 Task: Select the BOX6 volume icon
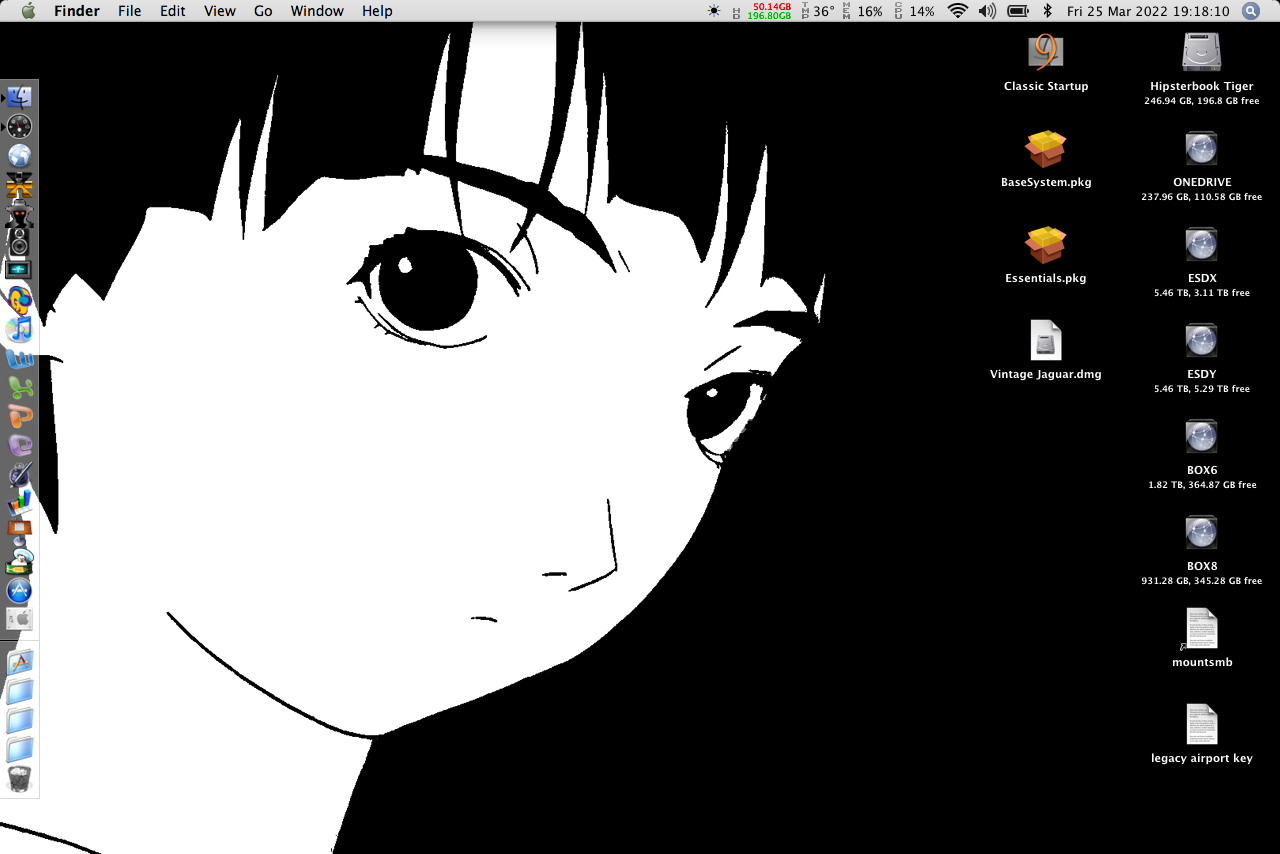pyautogui.click(x=1201, y=437)
